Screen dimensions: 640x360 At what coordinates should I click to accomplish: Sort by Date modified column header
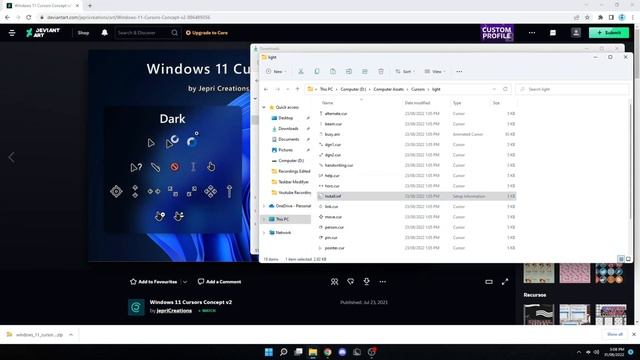[417, 103]
